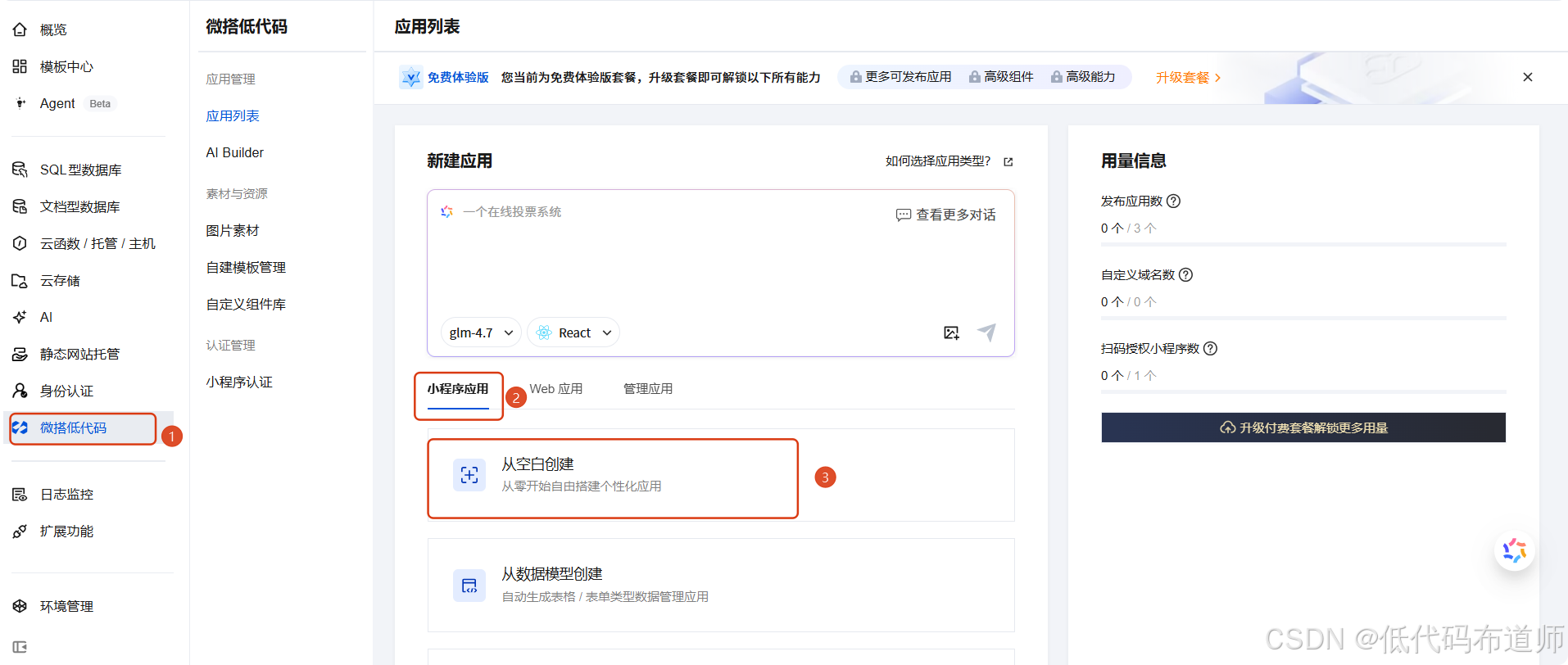Click the 身份认证 person icon
The image size is (1568, 665).
pos(20,391)
